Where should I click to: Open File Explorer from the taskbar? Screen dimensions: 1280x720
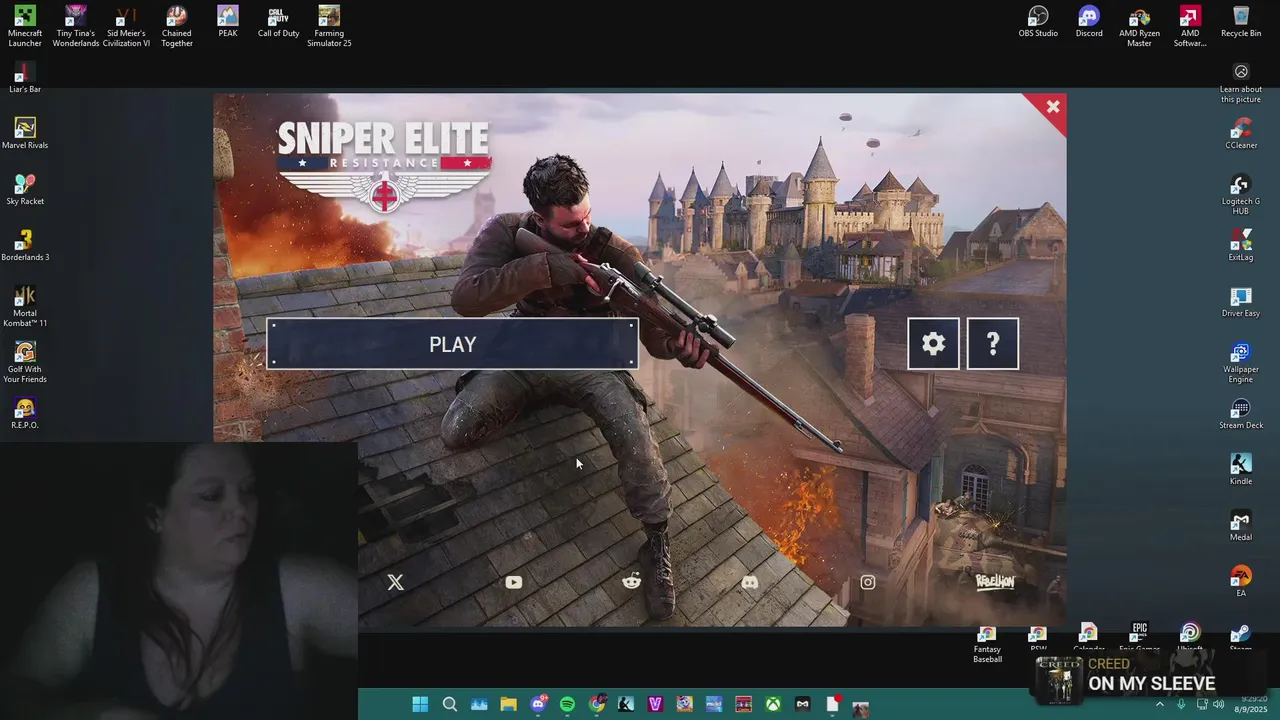point(508,704)
